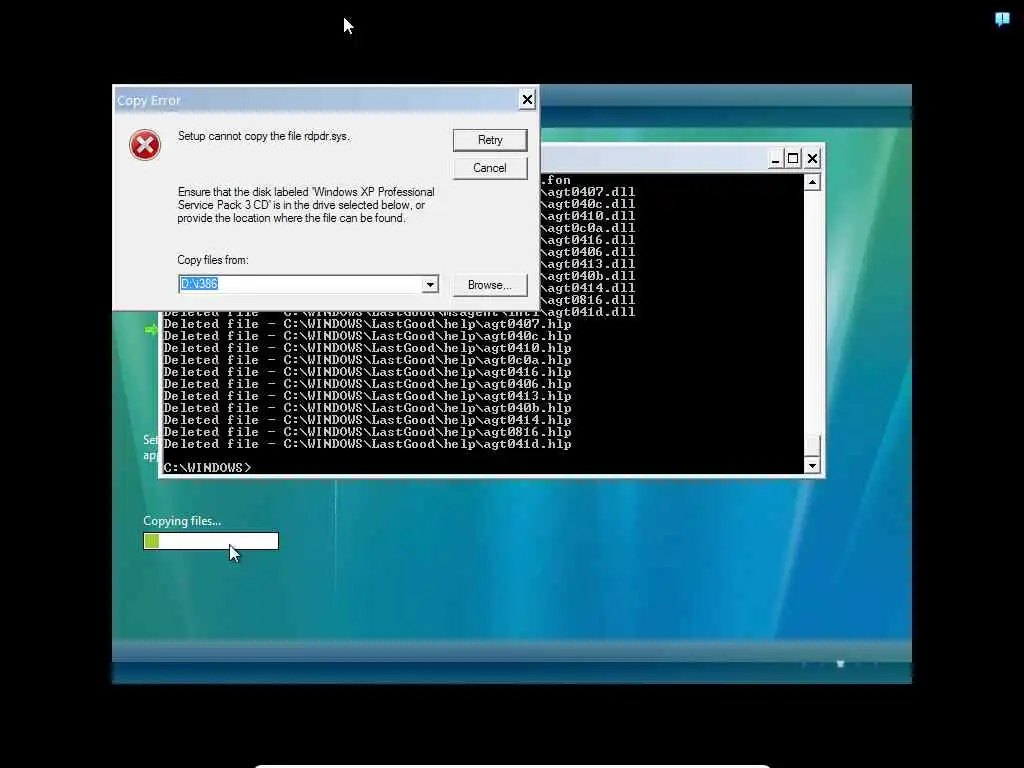Click the 'Copy files from:' label
The width and height of the screenshot is (1024, 768).
point(213,260)
